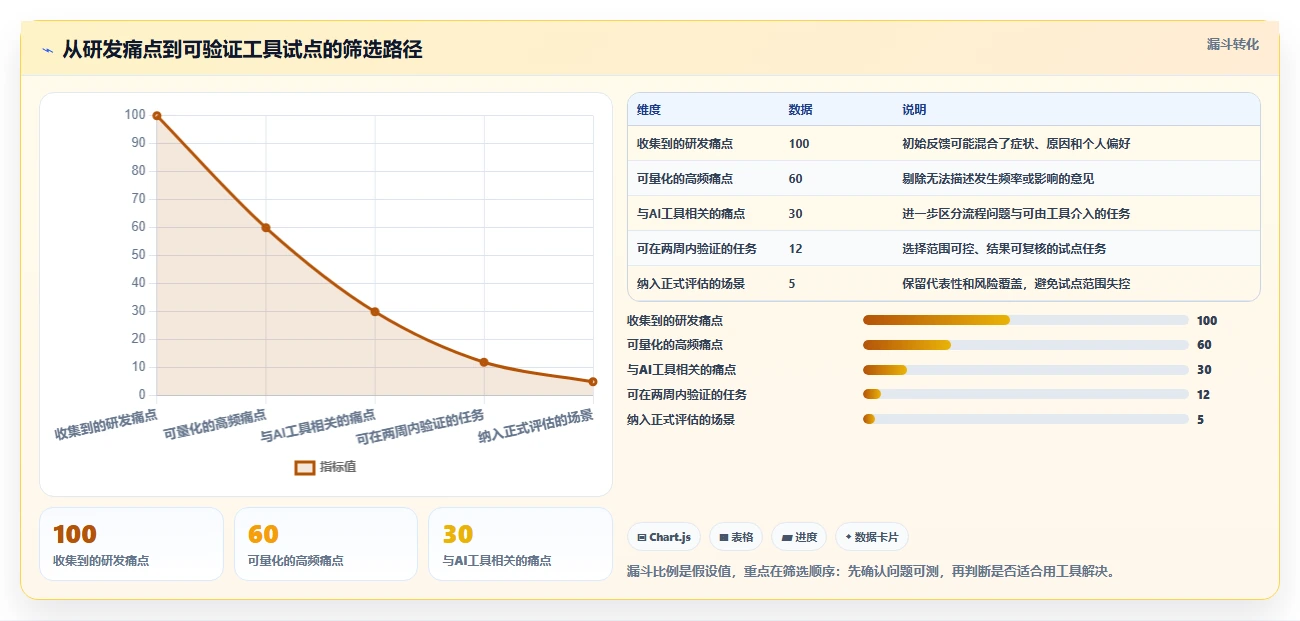Click the chart data point at value 5

point(593,382)
